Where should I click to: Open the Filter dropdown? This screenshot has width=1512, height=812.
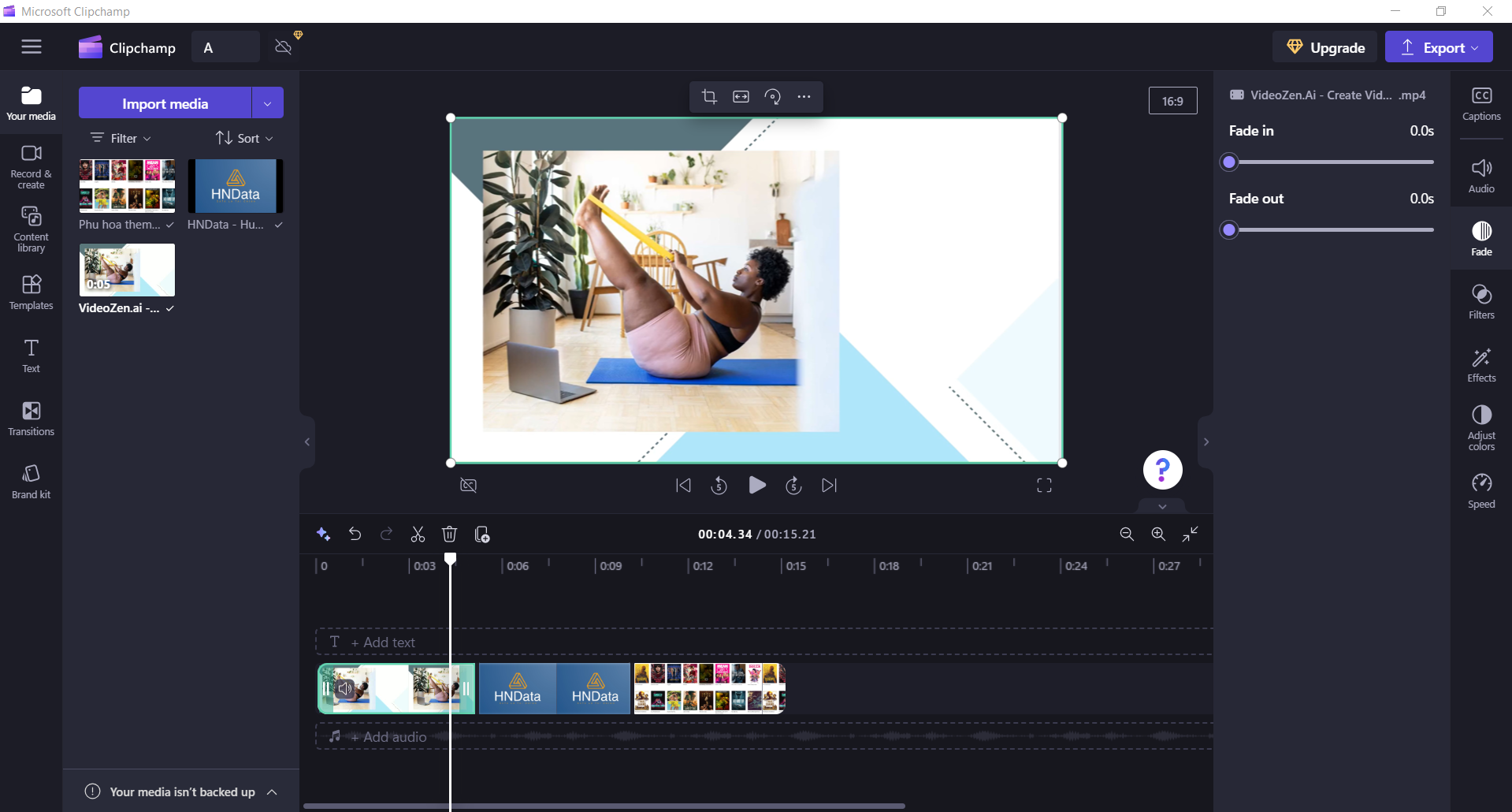coord(121,138)
